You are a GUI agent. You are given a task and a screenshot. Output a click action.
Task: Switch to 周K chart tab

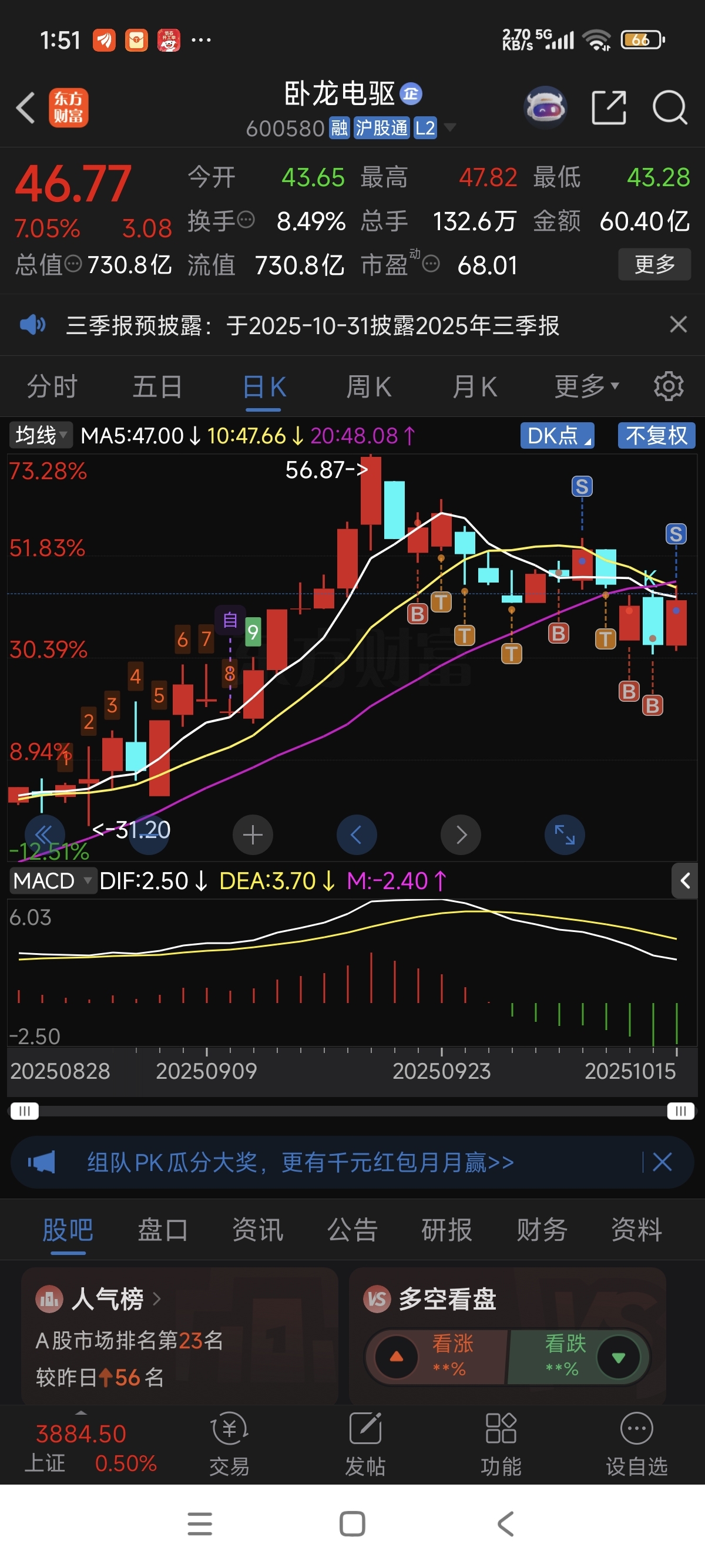coord(369,386)
